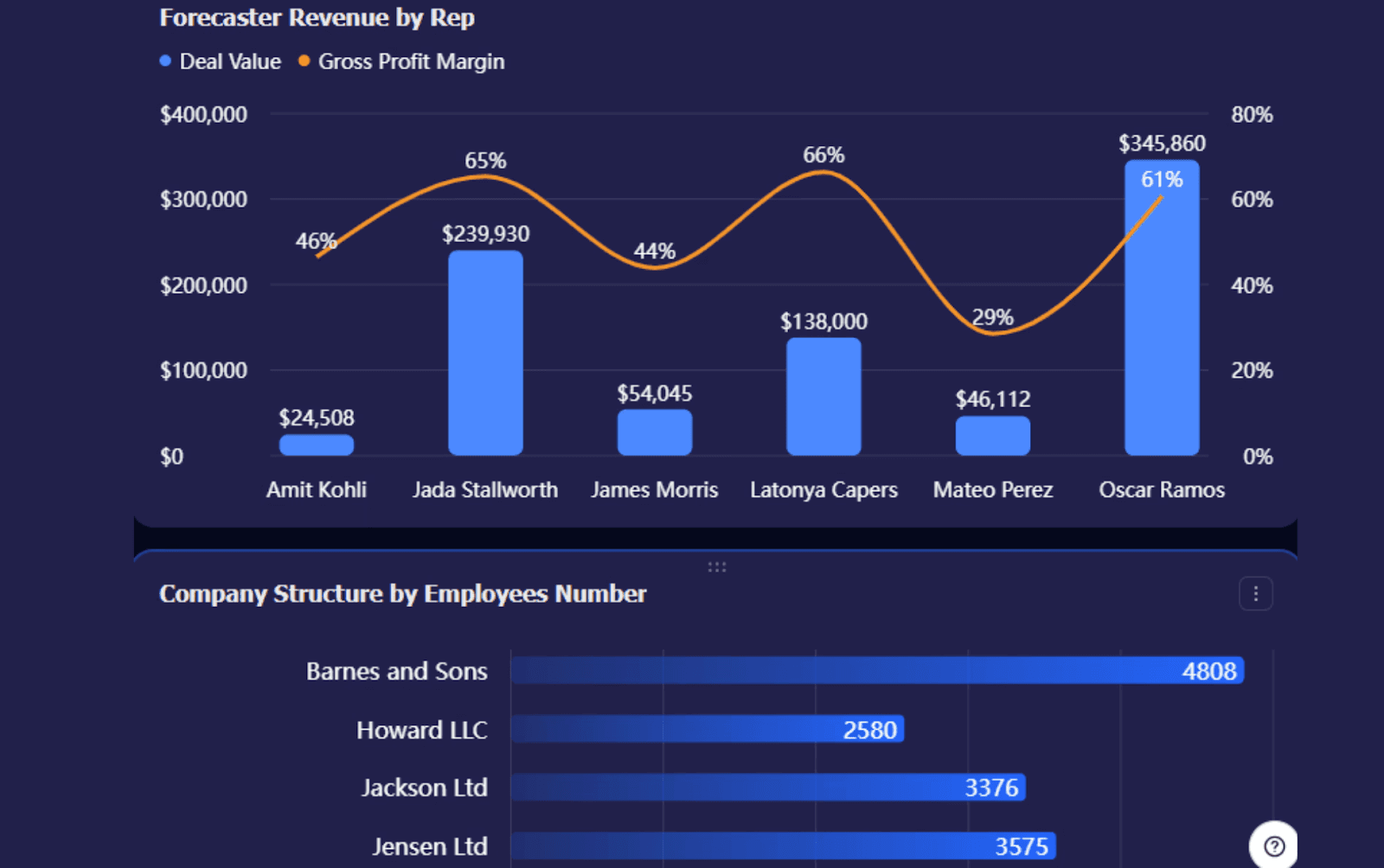This screenshot has height=868, width=1384.
Task: Click the 4808 employee count value
Action: 1209,672
